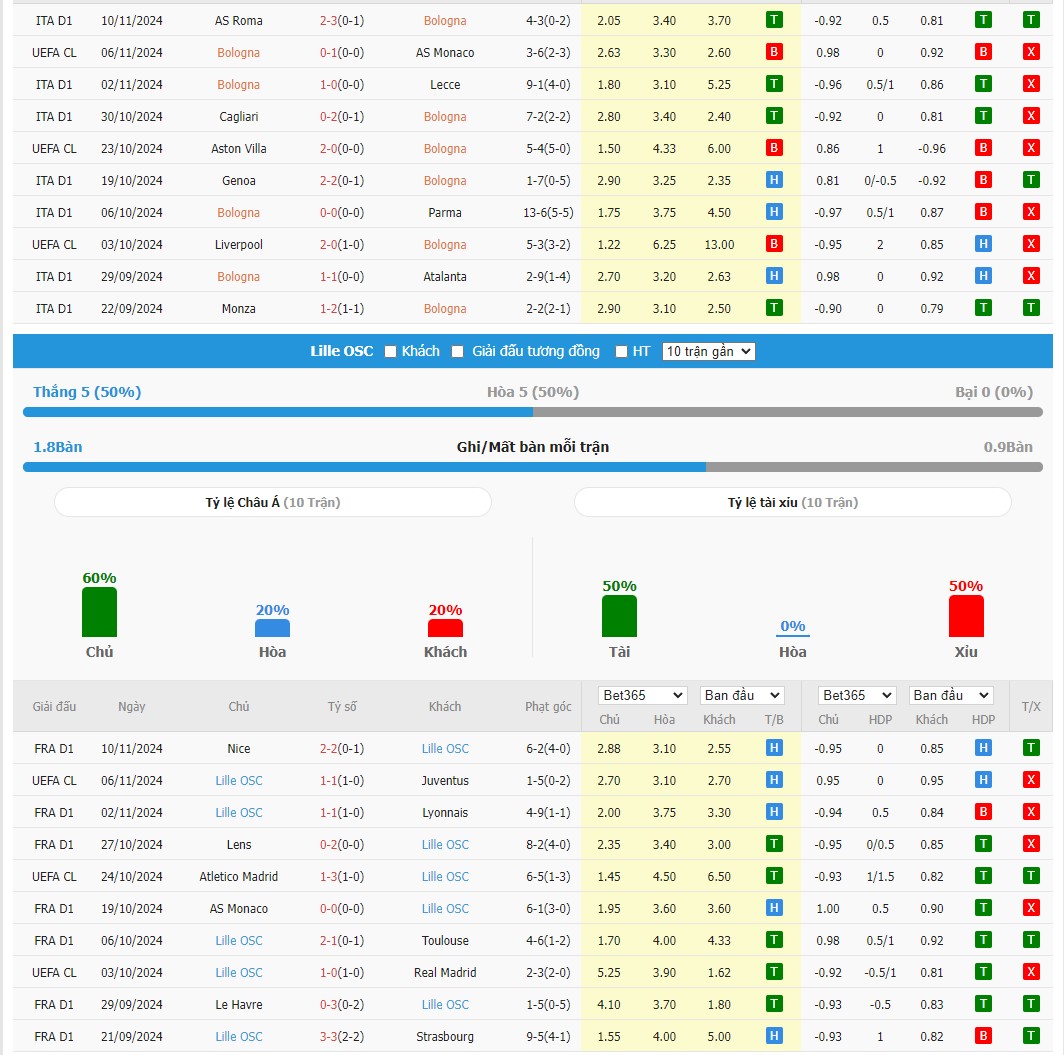Viewport: 1064px width, 1055px height.
Task: Click the green T handicap badge in Cagliari row
Action: coord(983,116)
